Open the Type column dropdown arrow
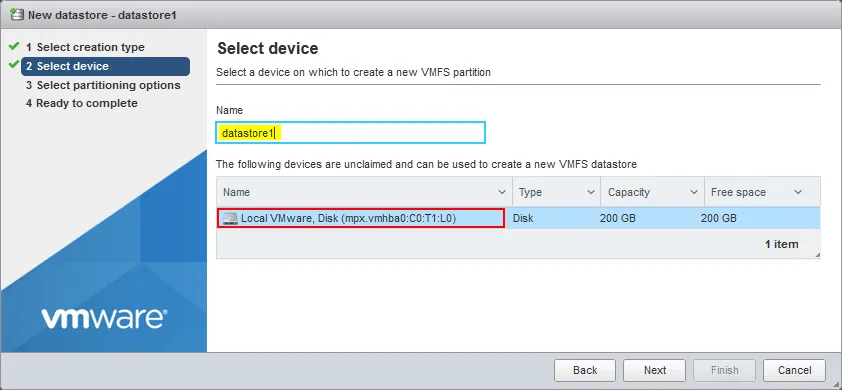Screen dimensions: 842x390 point(591,192)
